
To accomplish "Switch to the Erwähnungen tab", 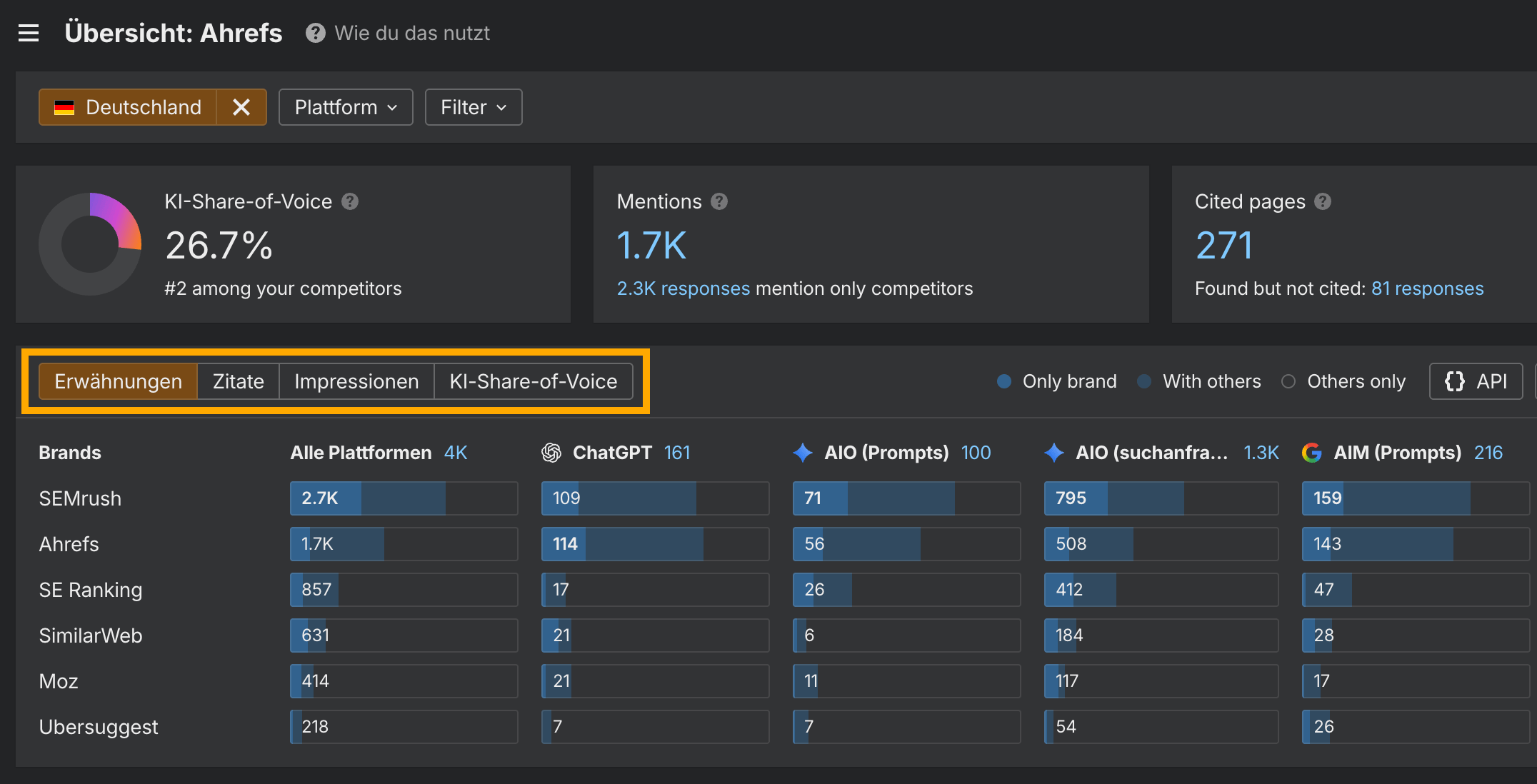I will tap(118, 381).
